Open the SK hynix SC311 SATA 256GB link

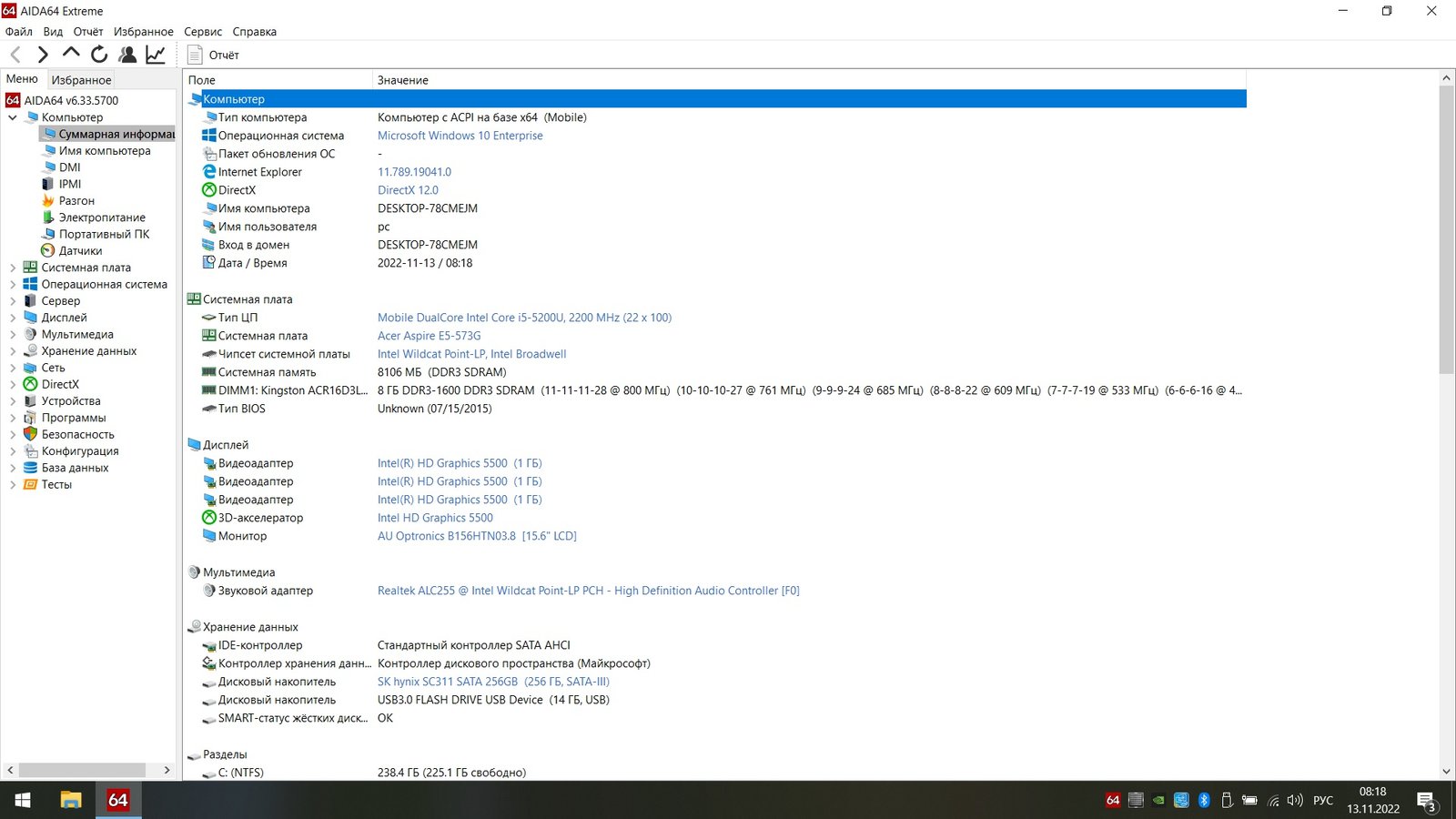click(493, 682)
